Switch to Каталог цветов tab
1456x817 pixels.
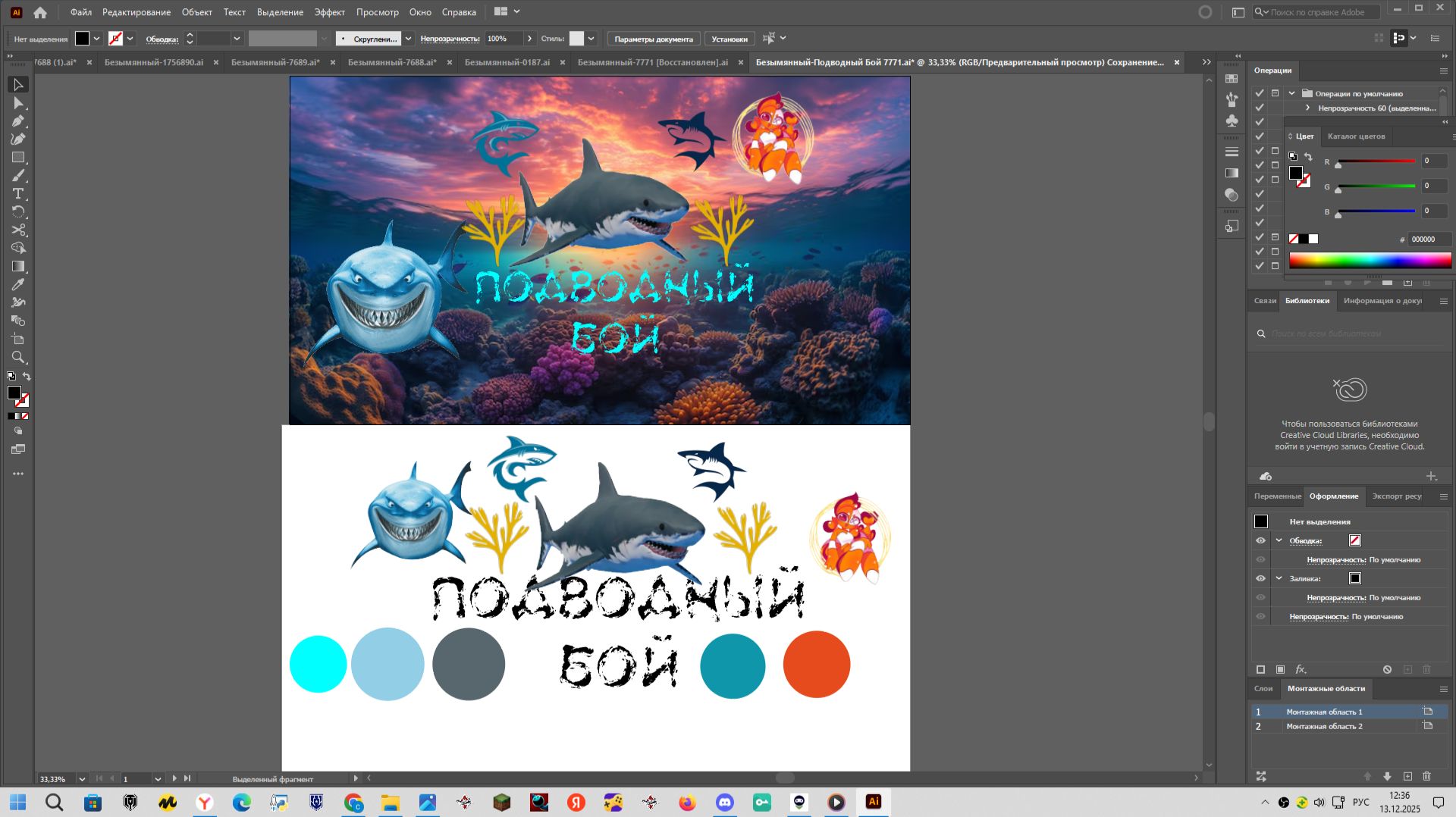(1356, 136)
